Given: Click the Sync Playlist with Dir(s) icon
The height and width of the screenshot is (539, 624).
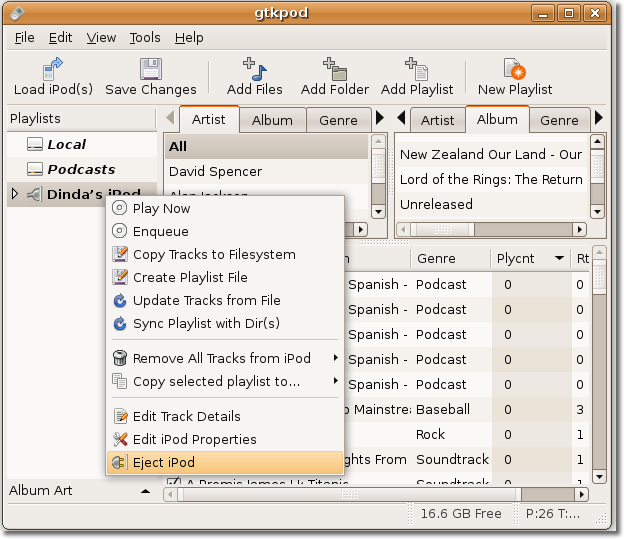Looking at the screenshot, I should (x=120, y=323).
